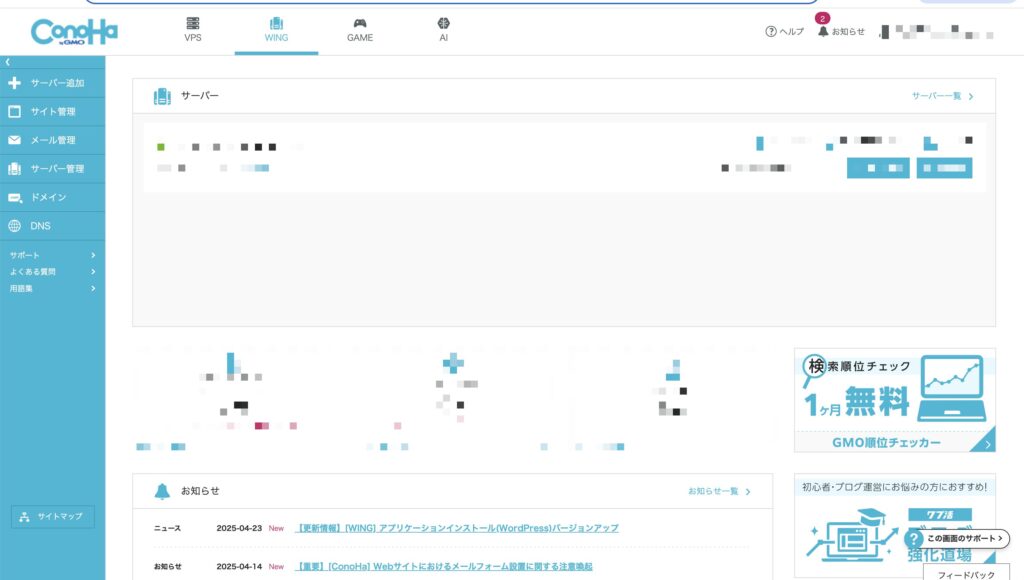Click the envelope icon beside メール管理
This screenshot has width=1024, height=580.
click(14, 140)
